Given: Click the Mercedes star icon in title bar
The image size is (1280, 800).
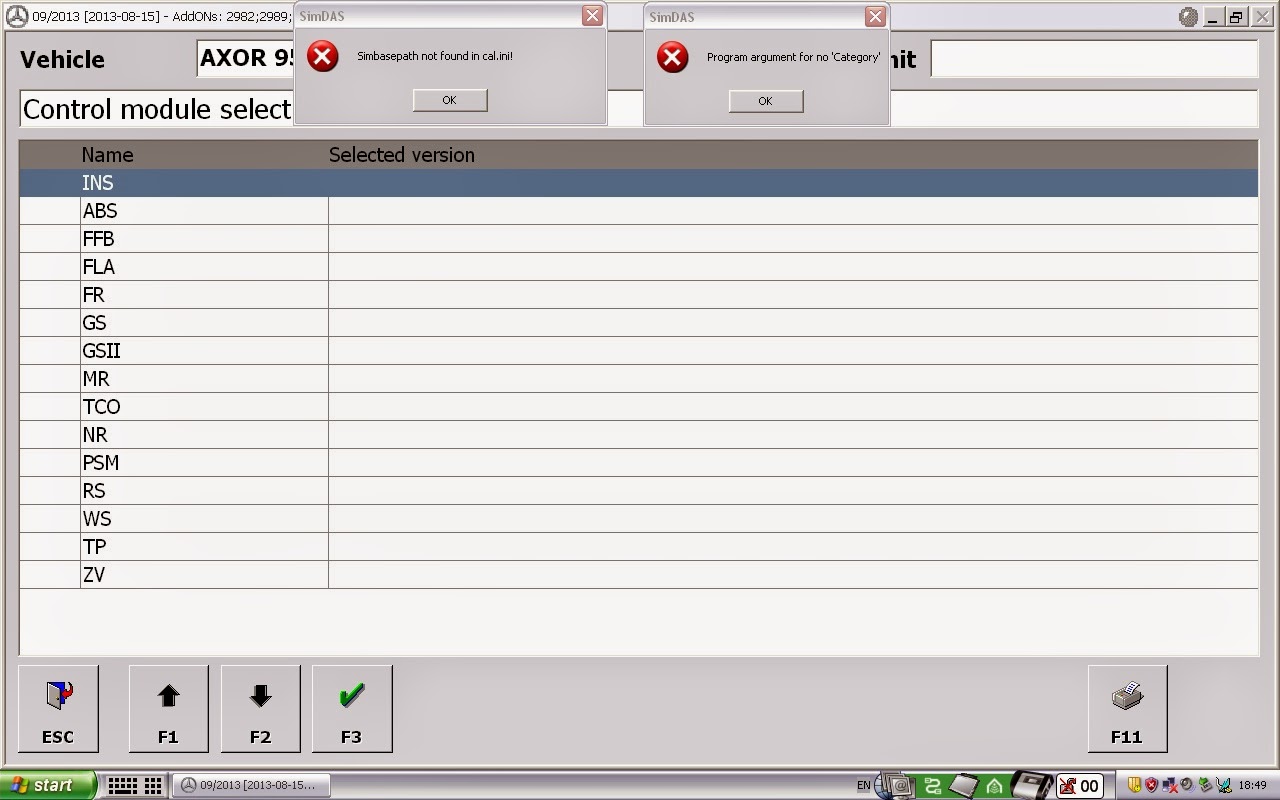Looking at the screenshot, I should (17, 17).
